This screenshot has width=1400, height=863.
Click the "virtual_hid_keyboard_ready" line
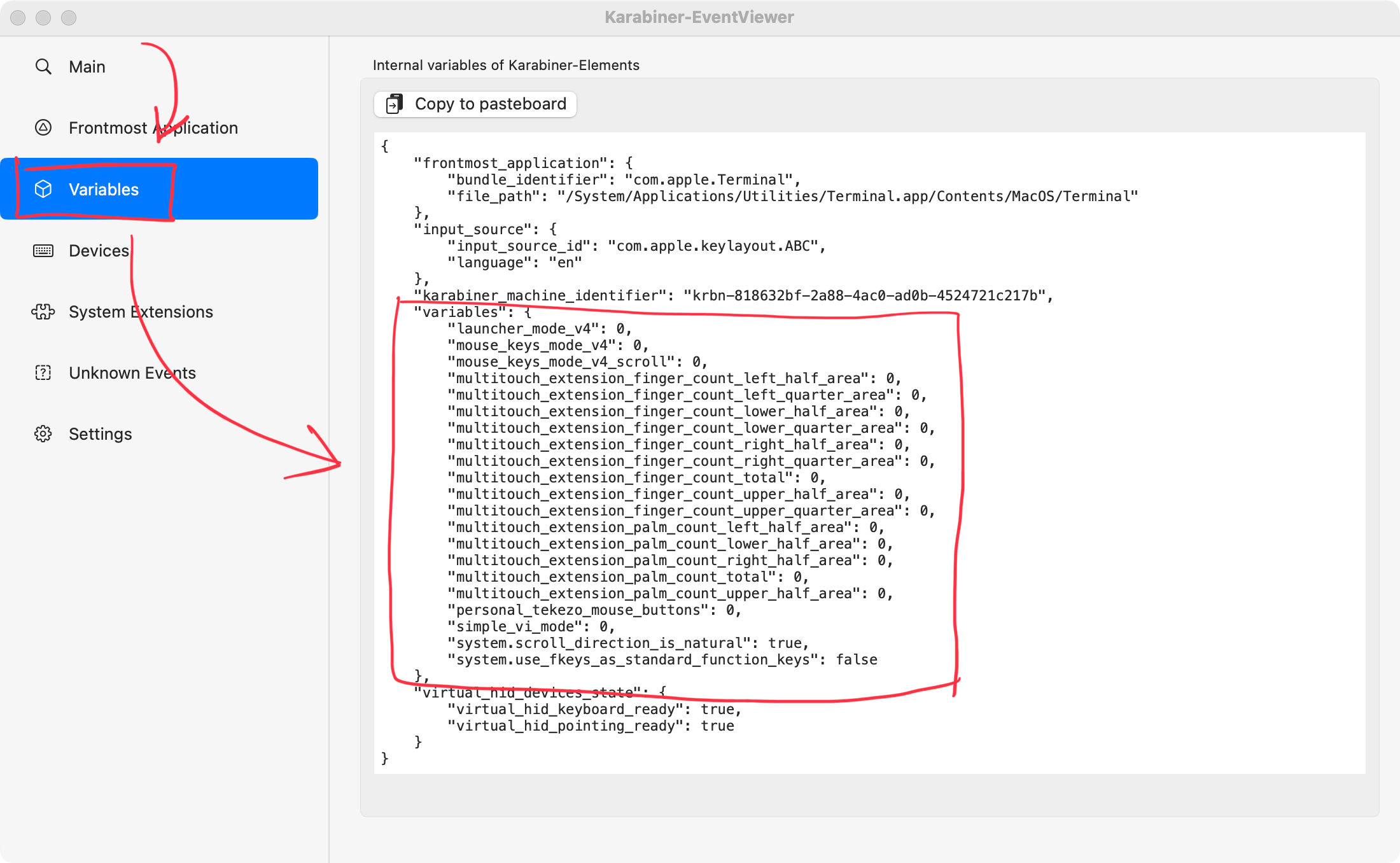pyautogui.click(x=594, y=709)
